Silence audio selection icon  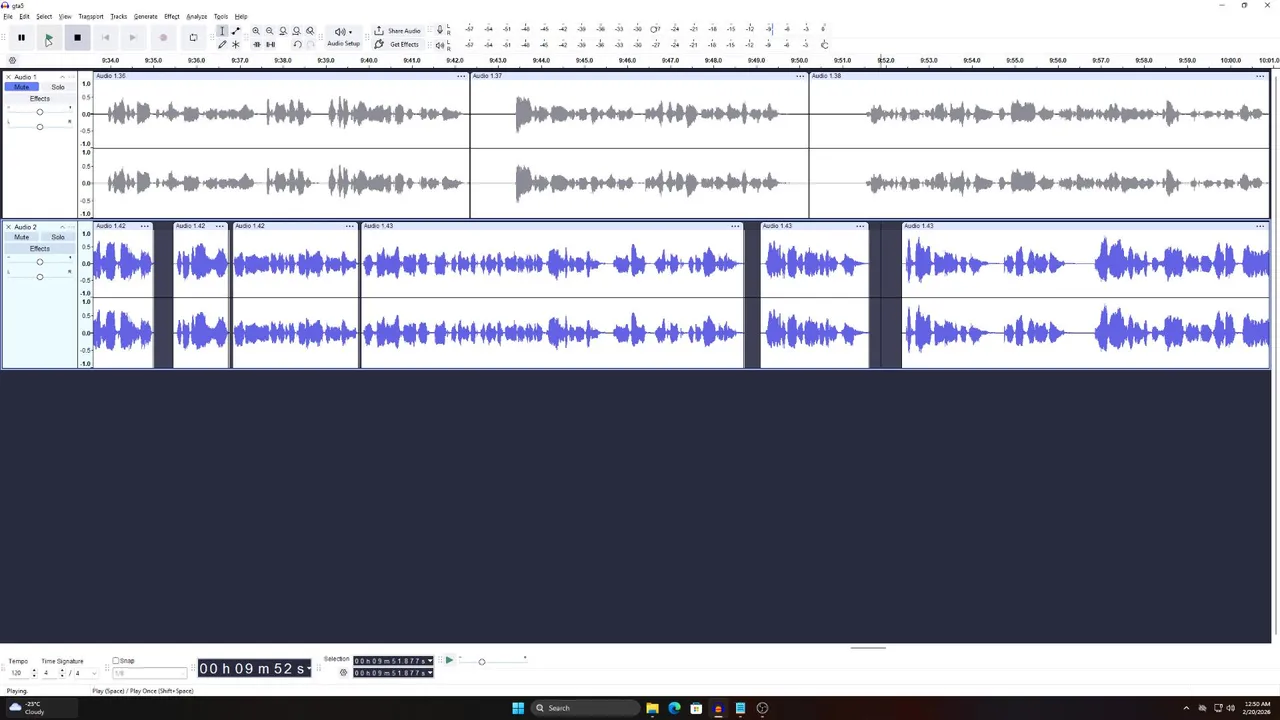[x=270, y=44]
